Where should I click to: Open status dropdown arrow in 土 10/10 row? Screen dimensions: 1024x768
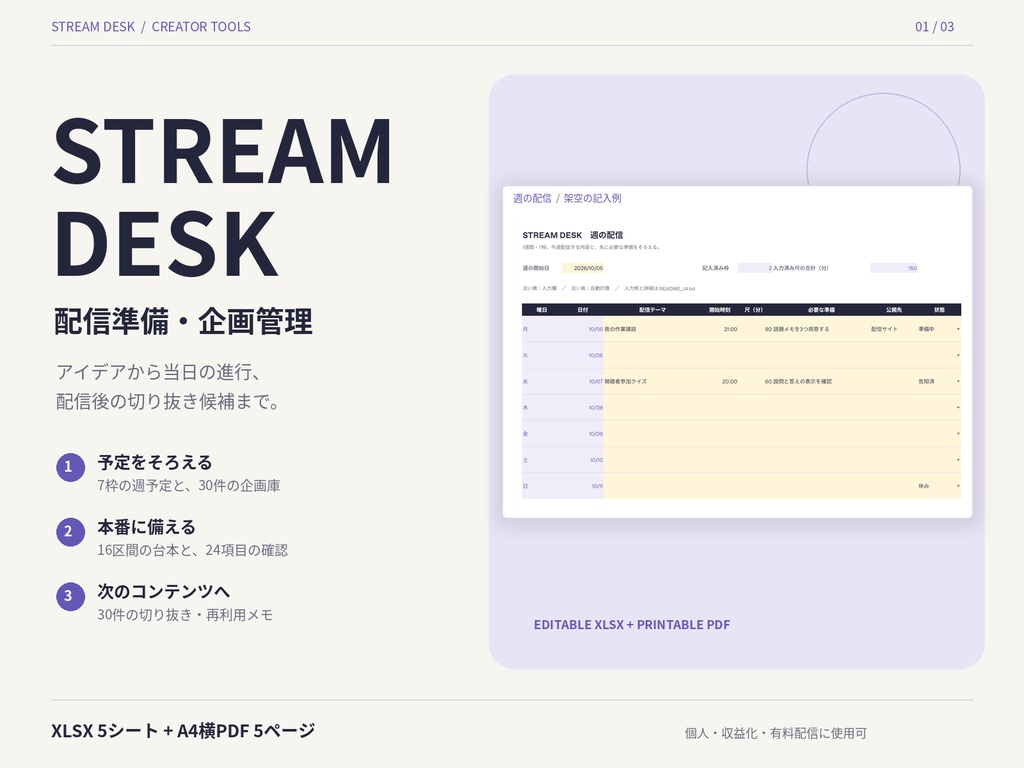958,460
